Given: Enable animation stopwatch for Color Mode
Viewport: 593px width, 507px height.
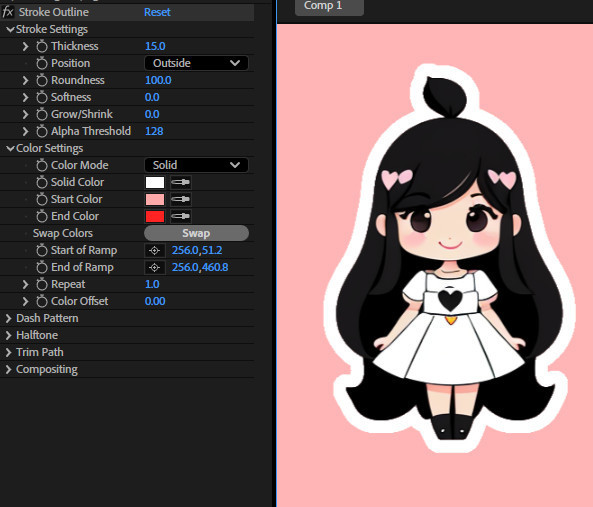Looking at the screenshot, I should pos(42,165).
